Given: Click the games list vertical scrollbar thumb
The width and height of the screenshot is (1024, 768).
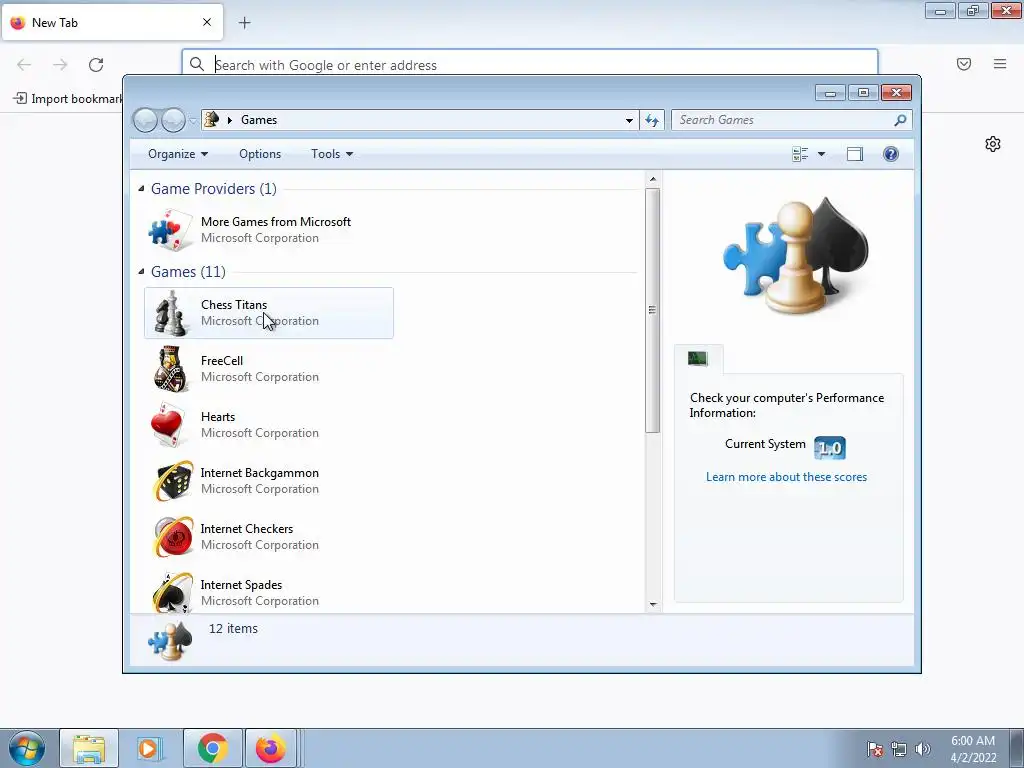Looking at the screenshot, I should point(652,310).
